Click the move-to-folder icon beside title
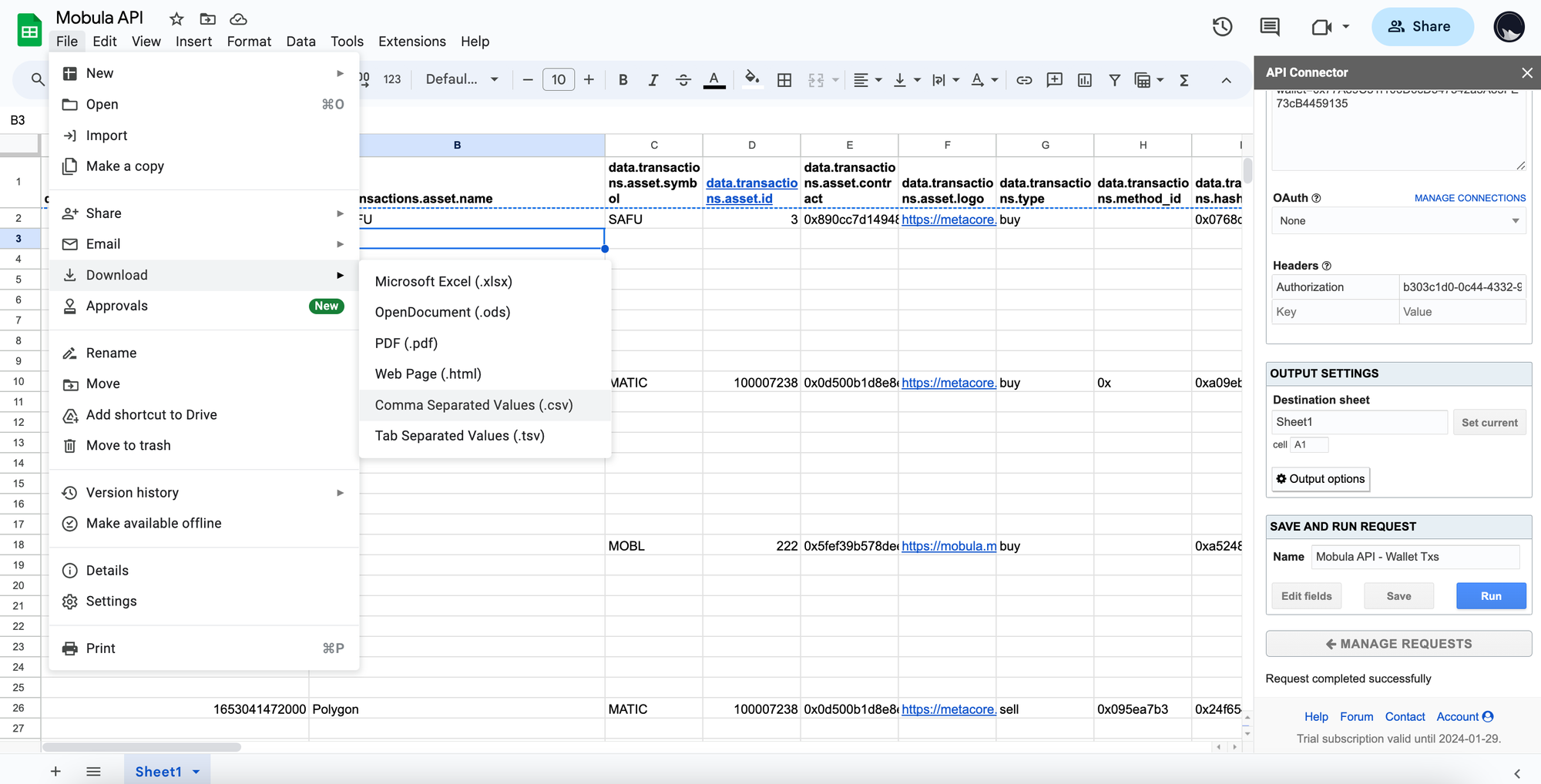The width and height of the screenshot is (1541, 784). (x=207, y=19)
